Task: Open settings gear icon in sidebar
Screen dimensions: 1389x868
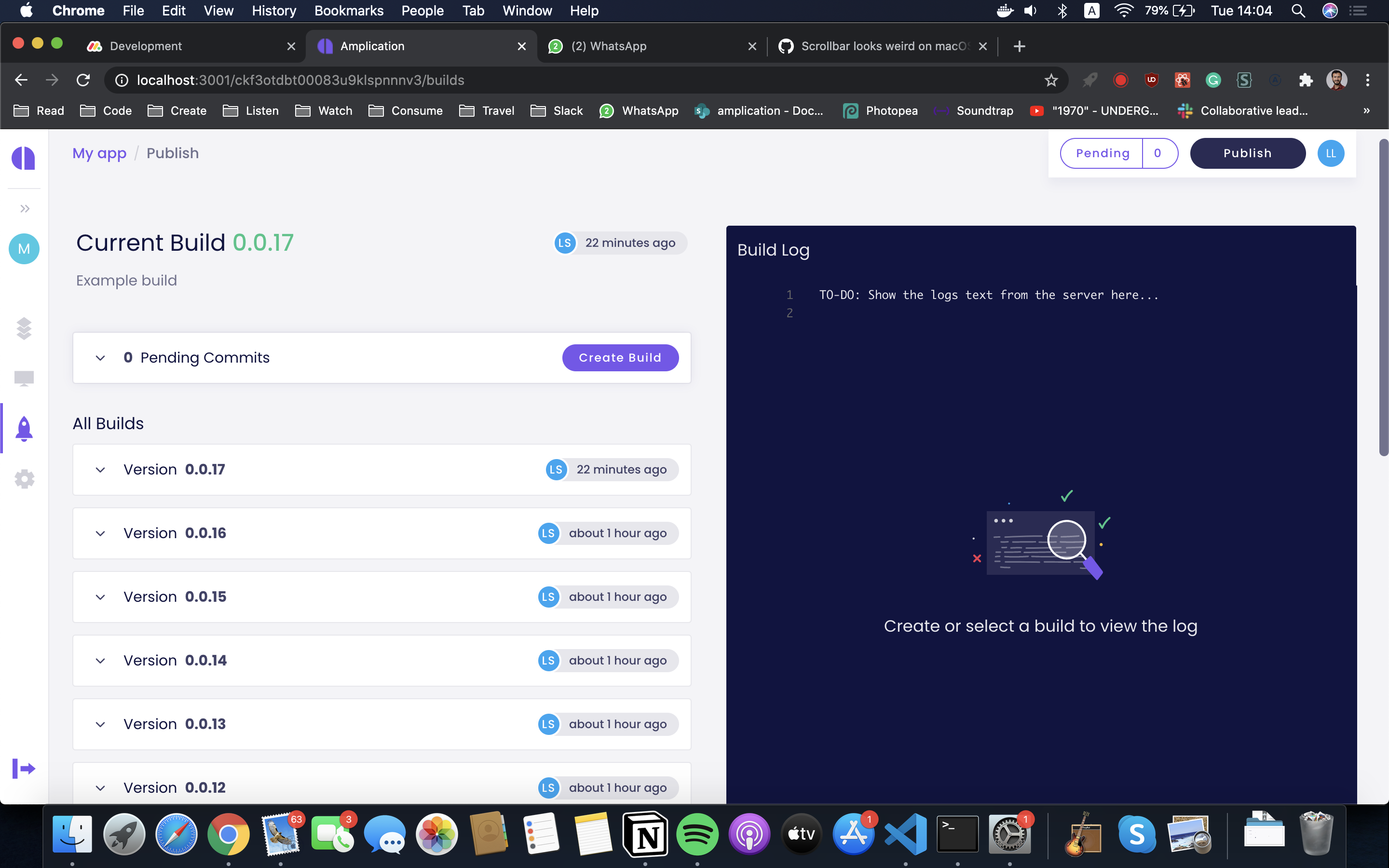Action: point(24,479)
